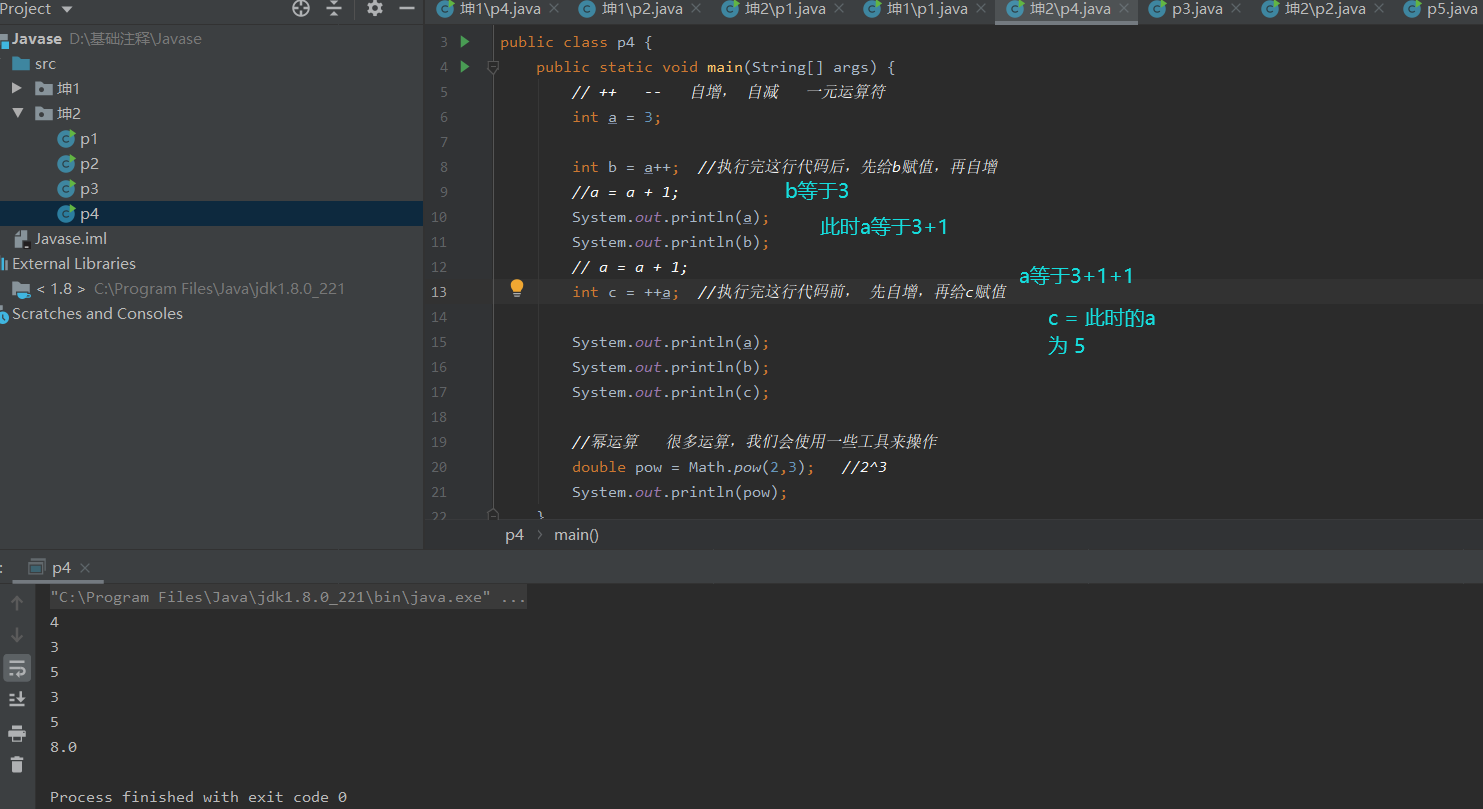Close the 坤2\p1.java tab
This screenshot has width=1483, height=809.
click(x=840, y=9)
